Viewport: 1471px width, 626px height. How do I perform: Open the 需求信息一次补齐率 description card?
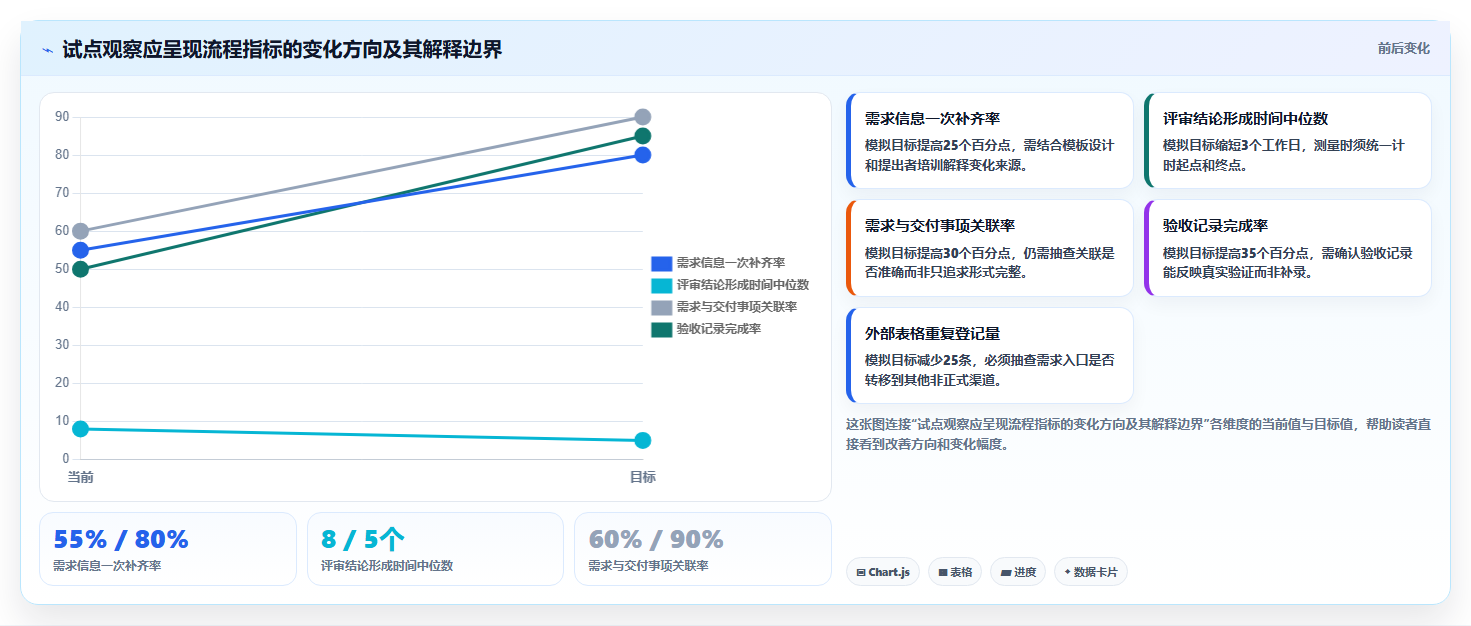click(x=989, y=141)
